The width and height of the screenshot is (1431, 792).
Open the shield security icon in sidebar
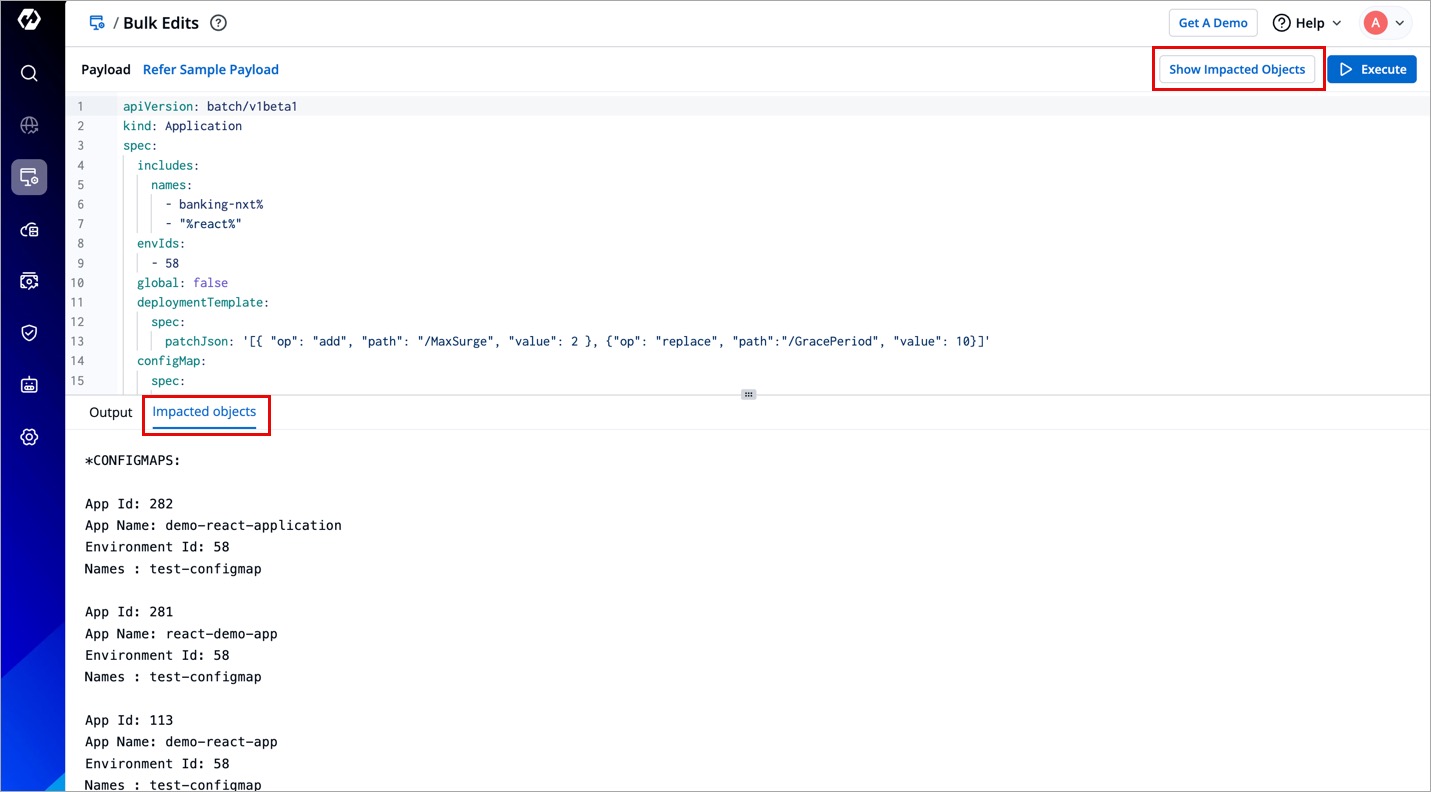pos(29,333)
